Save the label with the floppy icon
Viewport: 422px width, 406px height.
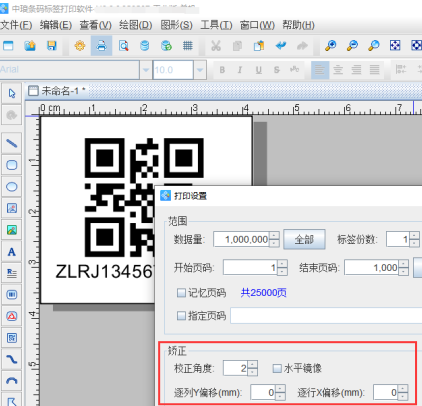52,45
